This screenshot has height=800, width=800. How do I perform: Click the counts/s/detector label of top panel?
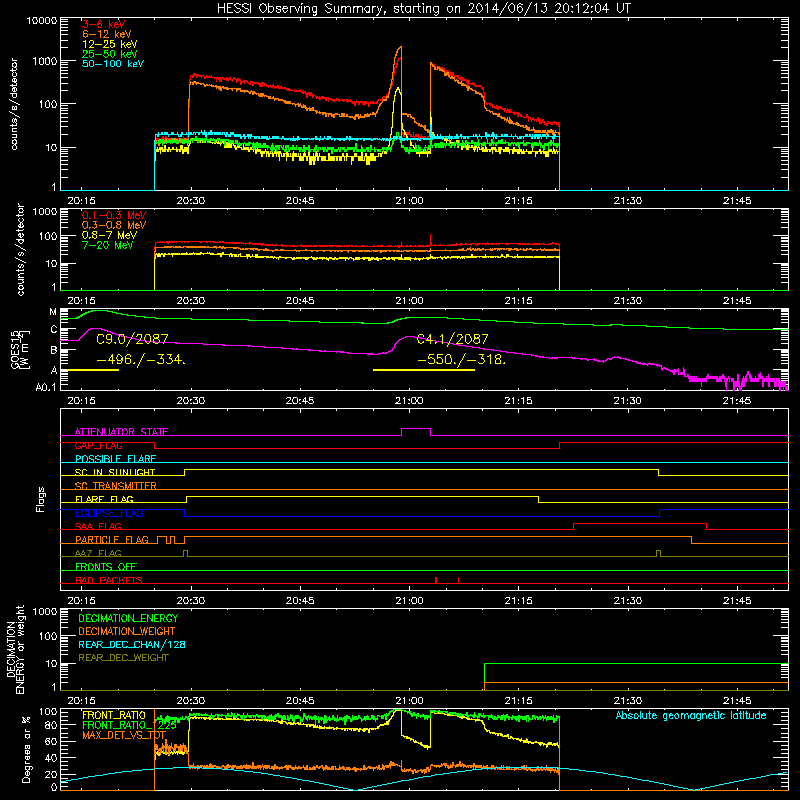pos(14,104)
